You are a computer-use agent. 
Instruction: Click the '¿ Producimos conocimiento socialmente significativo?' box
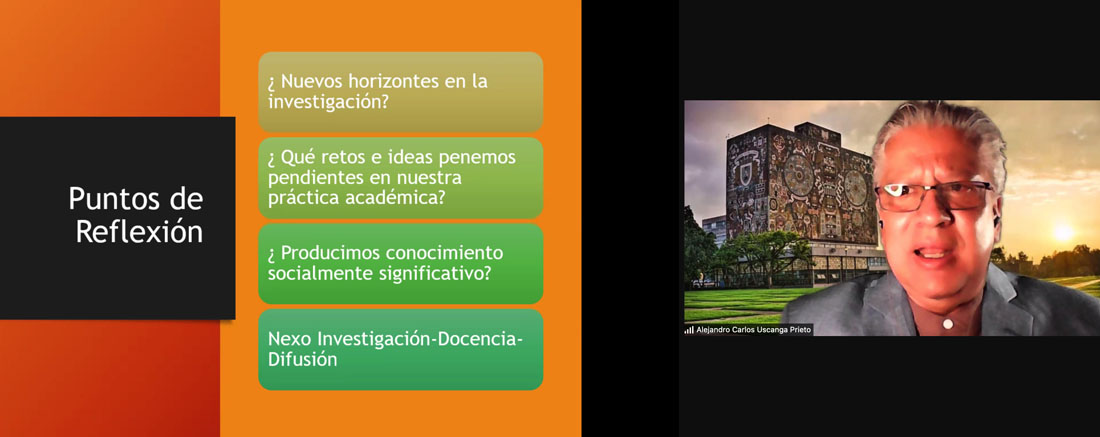(x=401, y=264)
